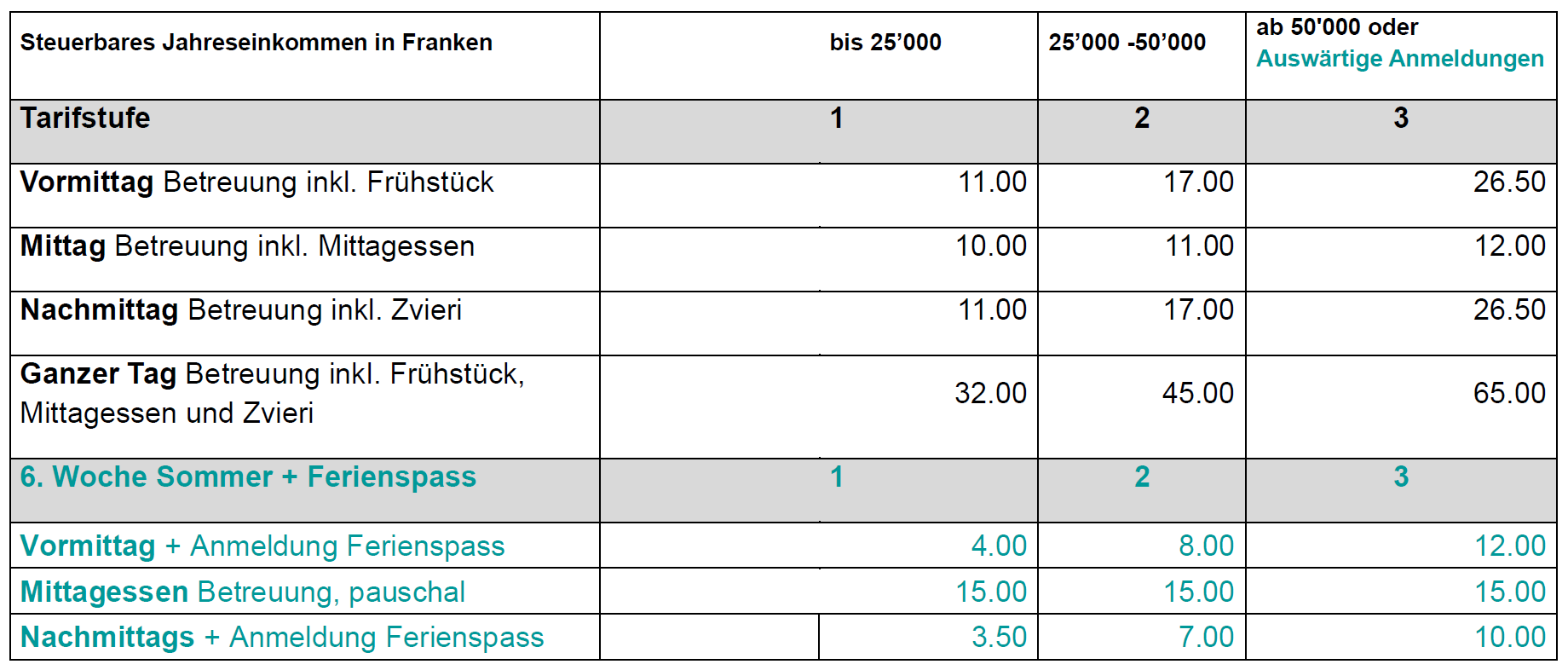Click the '6. Woche Sommer + Ferienspass' heading
Viewport: 1568px width, 670px height.
(x=248, y=477)
